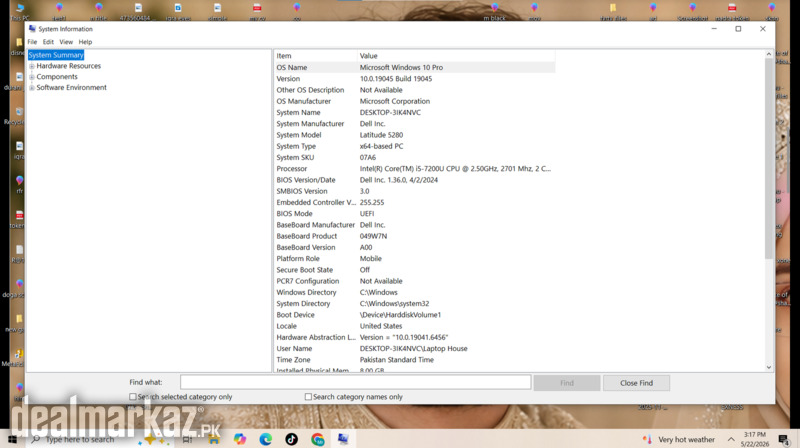Select Hardware Resources tree item
The height and width of the screenshot is (448, 800).
point(68,66)
